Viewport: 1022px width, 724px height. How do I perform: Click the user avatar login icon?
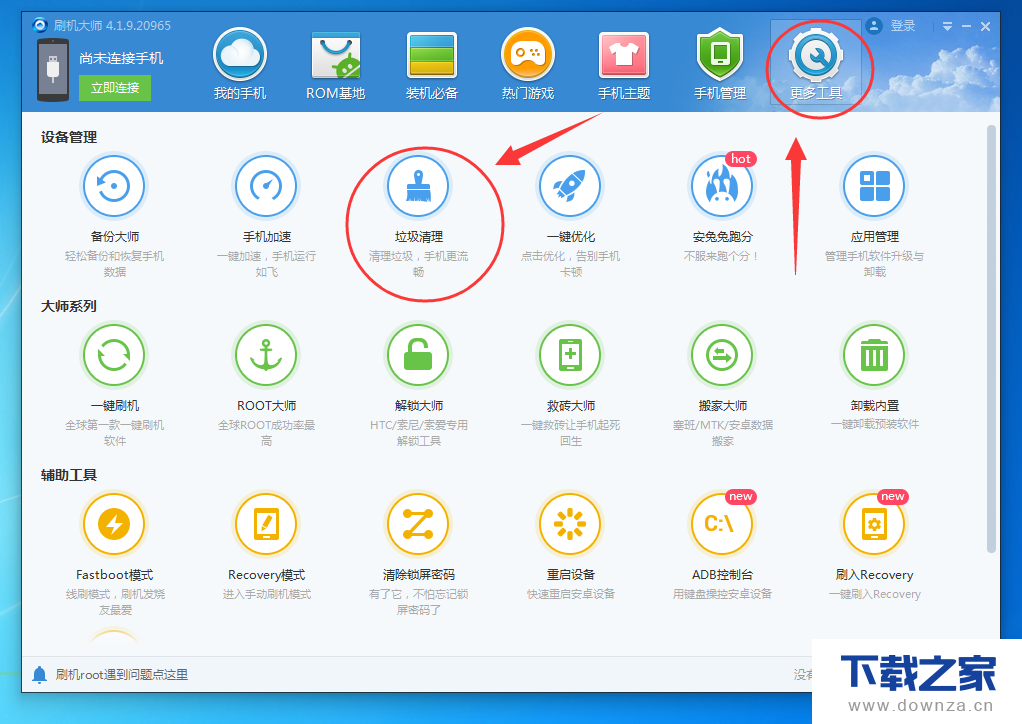coord(873,26)
